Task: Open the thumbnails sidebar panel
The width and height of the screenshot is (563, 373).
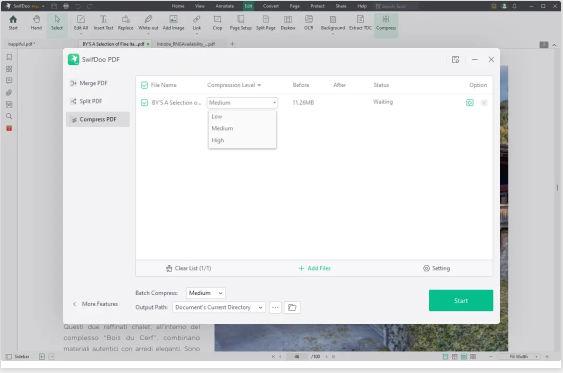Action: [x=9, y=69]
